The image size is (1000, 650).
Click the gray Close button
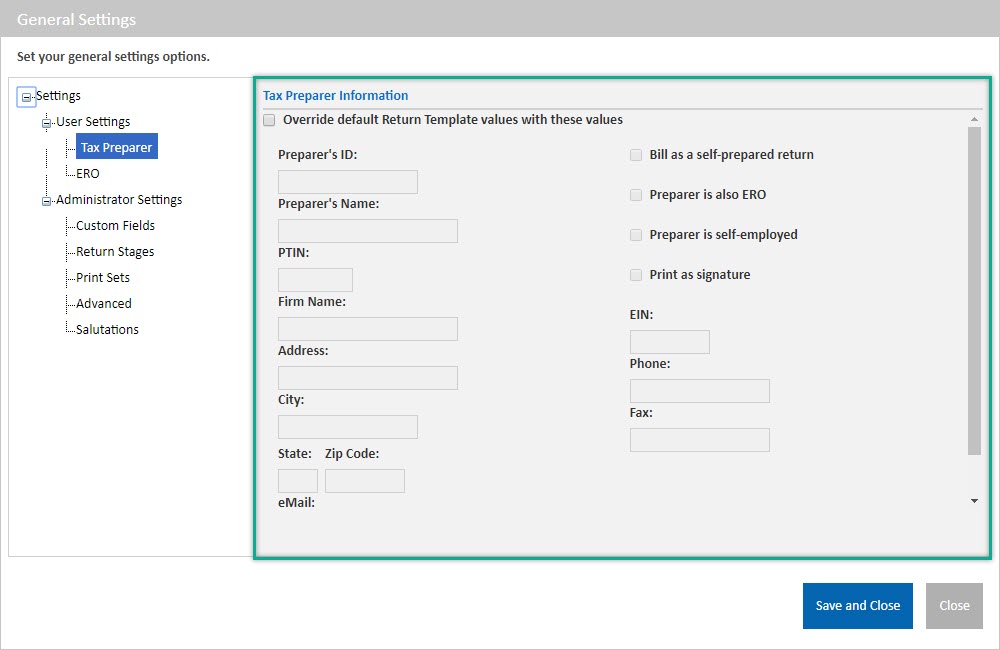click(954, 606)
